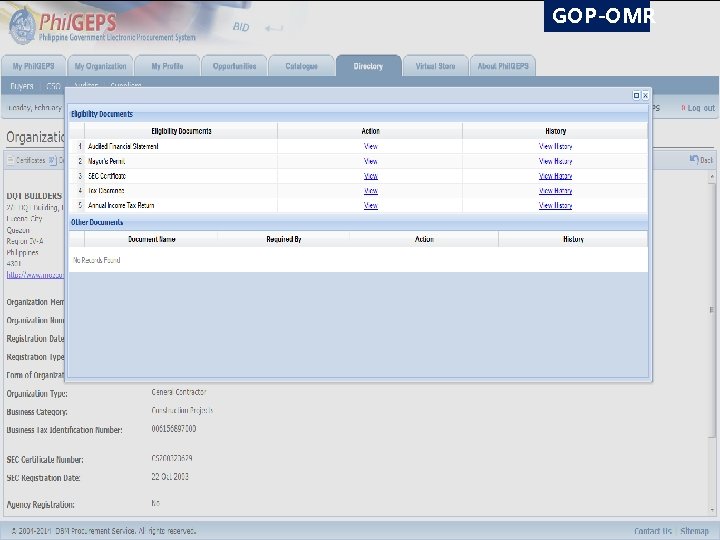This screenshot has width=720, height=540.
Task: Click the No Records Found text
Action: (x=96, y=260)
